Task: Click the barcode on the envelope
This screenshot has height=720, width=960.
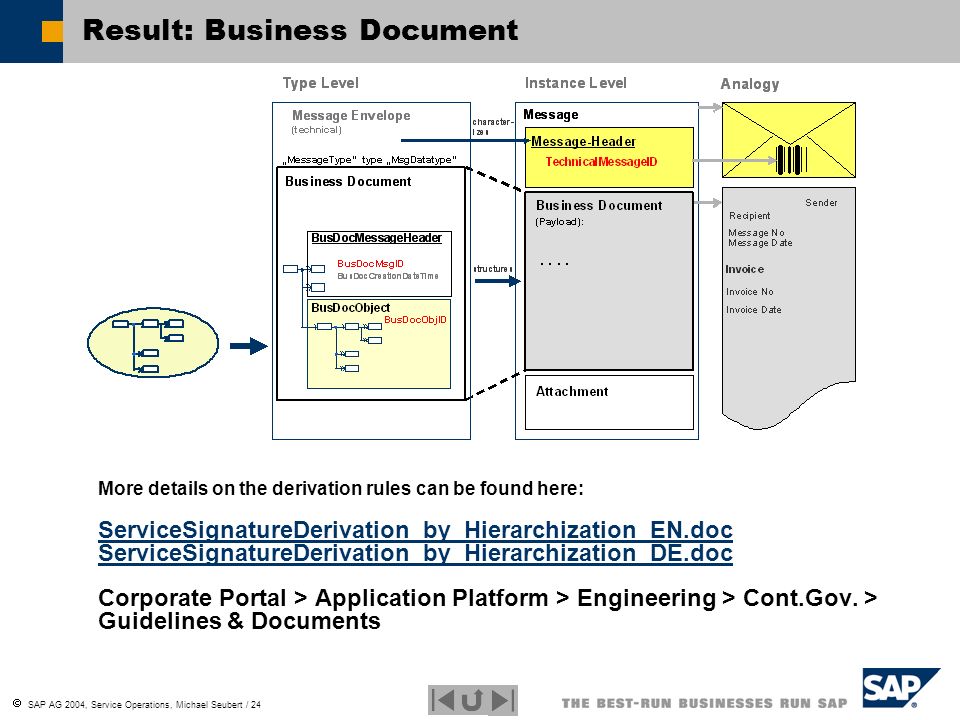Action: (x=791, y=160)
